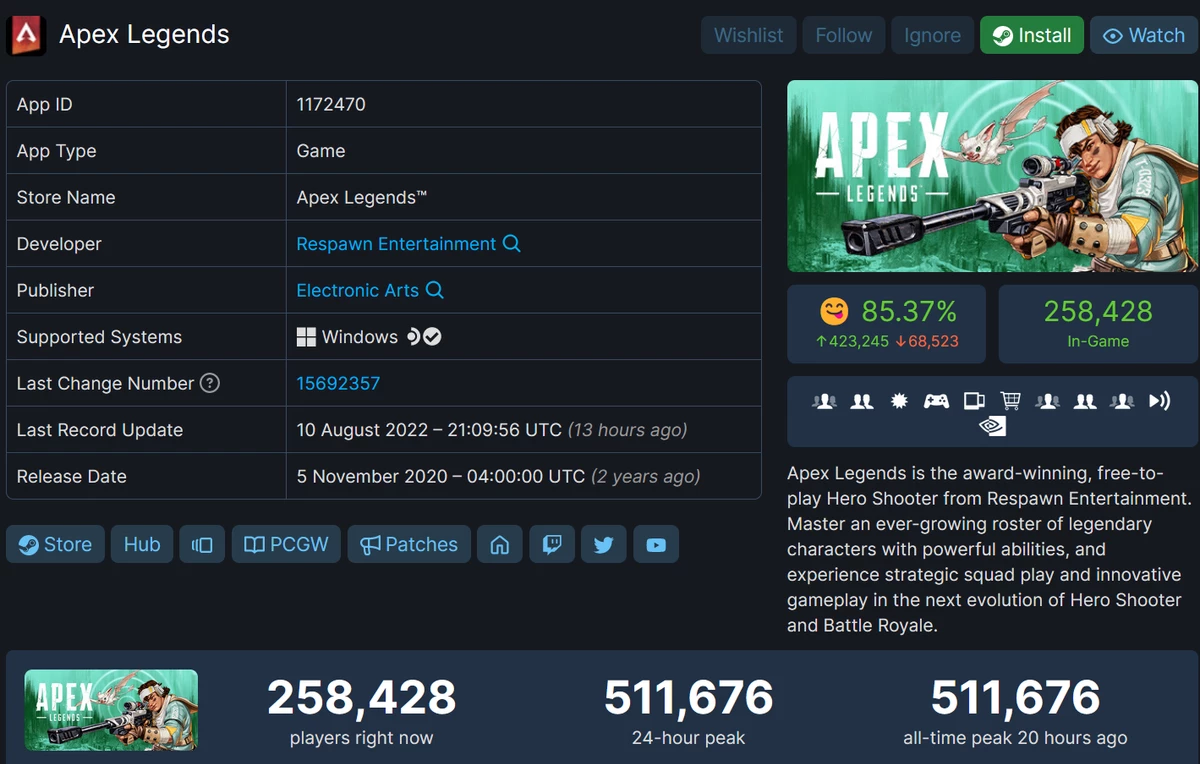
Task: Click the 258,428 players right now figure
Action: 361,697
